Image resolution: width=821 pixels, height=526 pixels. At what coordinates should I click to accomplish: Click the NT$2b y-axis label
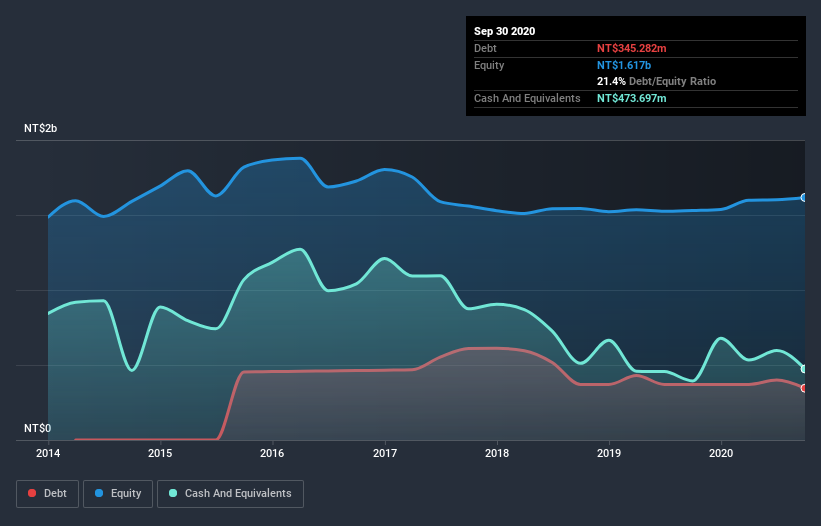40,128
